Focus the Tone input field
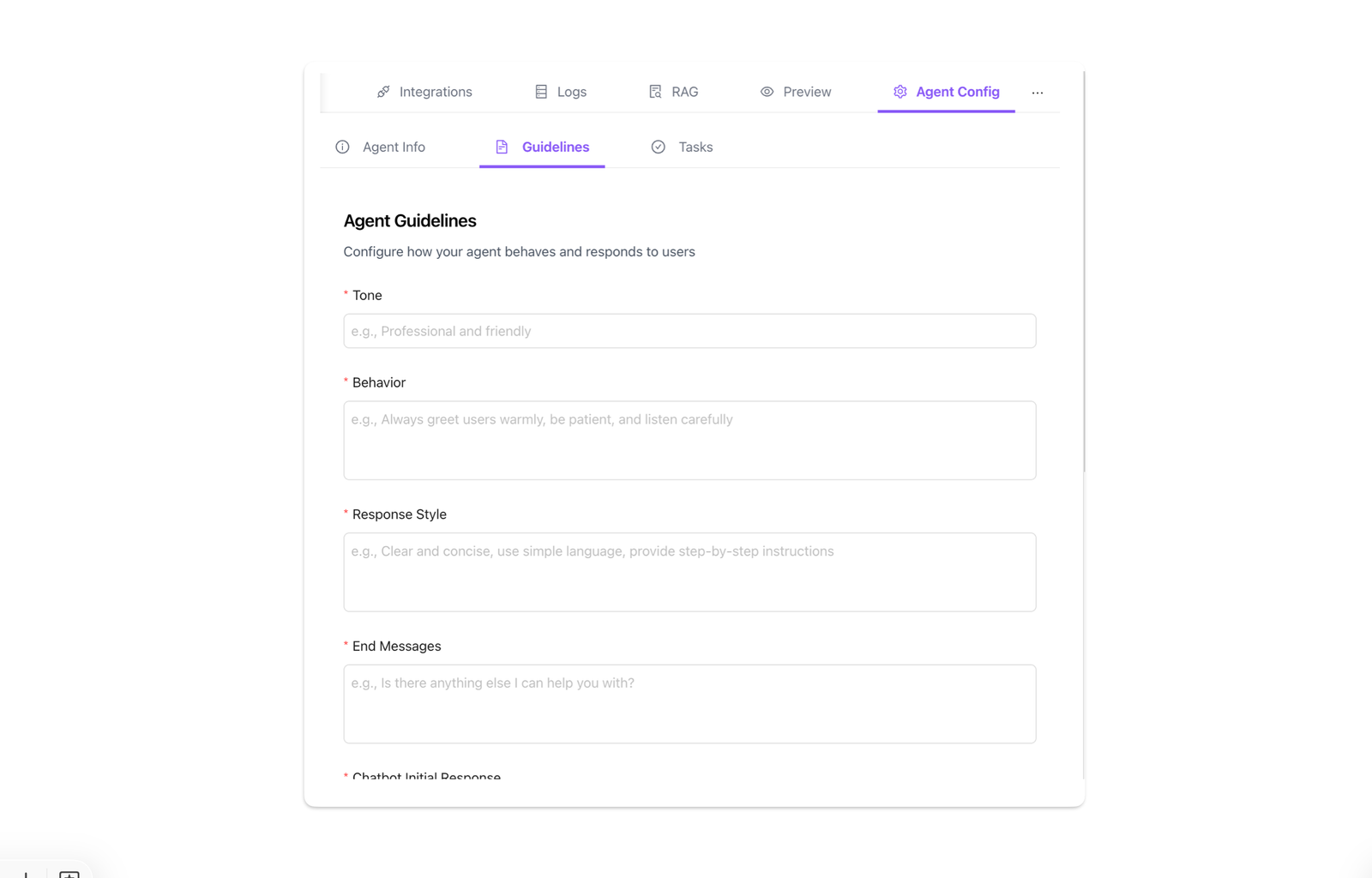 [x=689, y=331]
